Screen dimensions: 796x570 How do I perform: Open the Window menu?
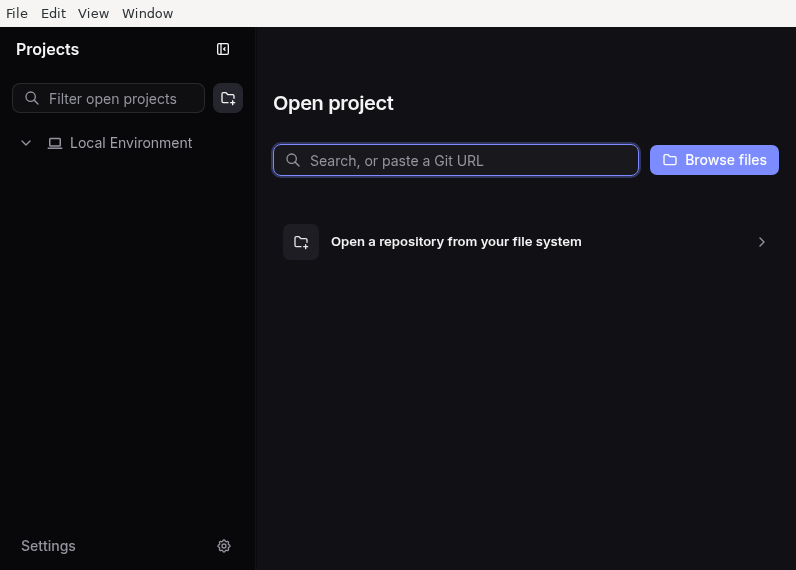(147, 13)
